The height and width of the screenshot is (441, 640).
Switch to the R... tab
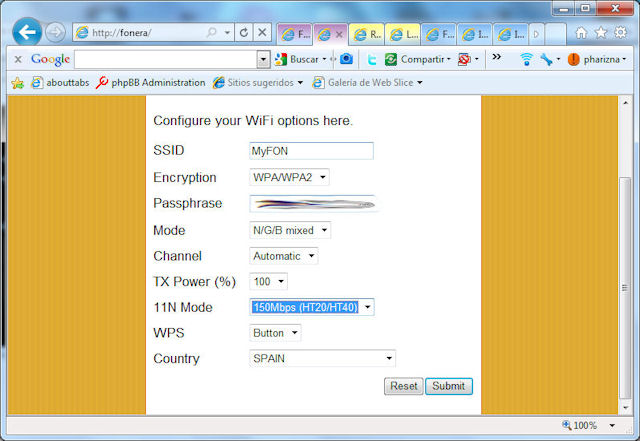pos(367,34)
